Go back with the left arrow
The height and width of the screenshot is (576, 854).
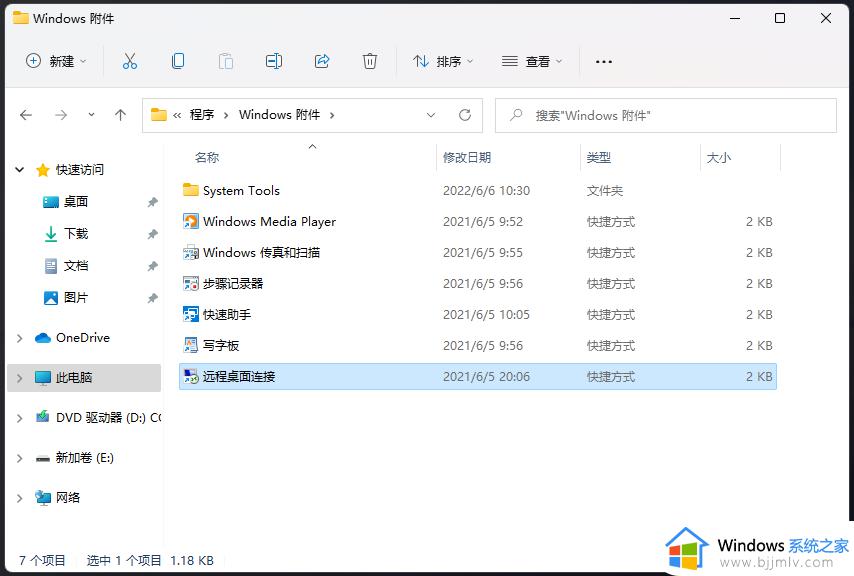click(x=26, y=115)
